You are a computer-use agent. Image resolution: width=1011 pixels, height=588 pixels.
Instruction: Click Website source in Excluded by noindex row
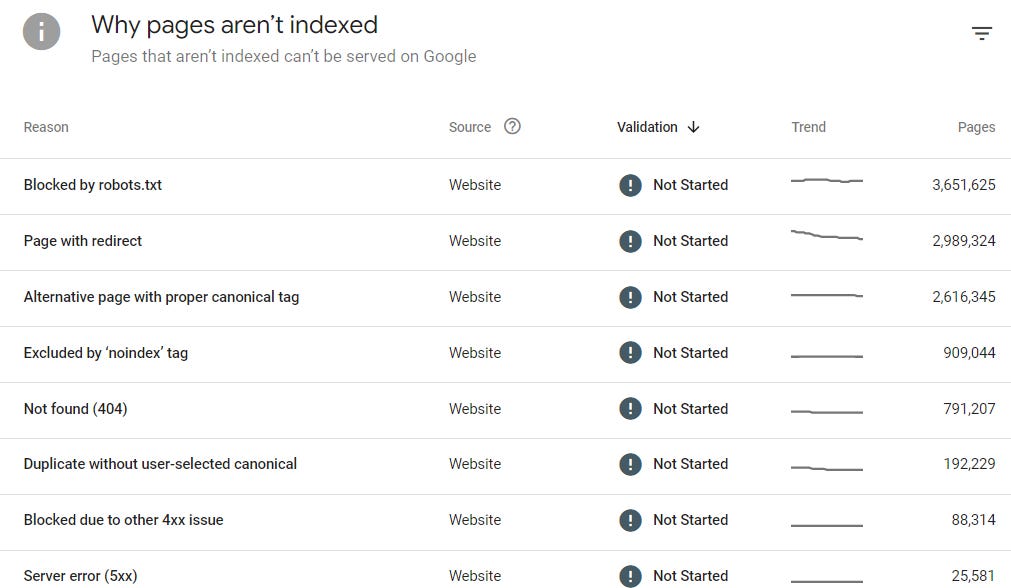point(475,353)
